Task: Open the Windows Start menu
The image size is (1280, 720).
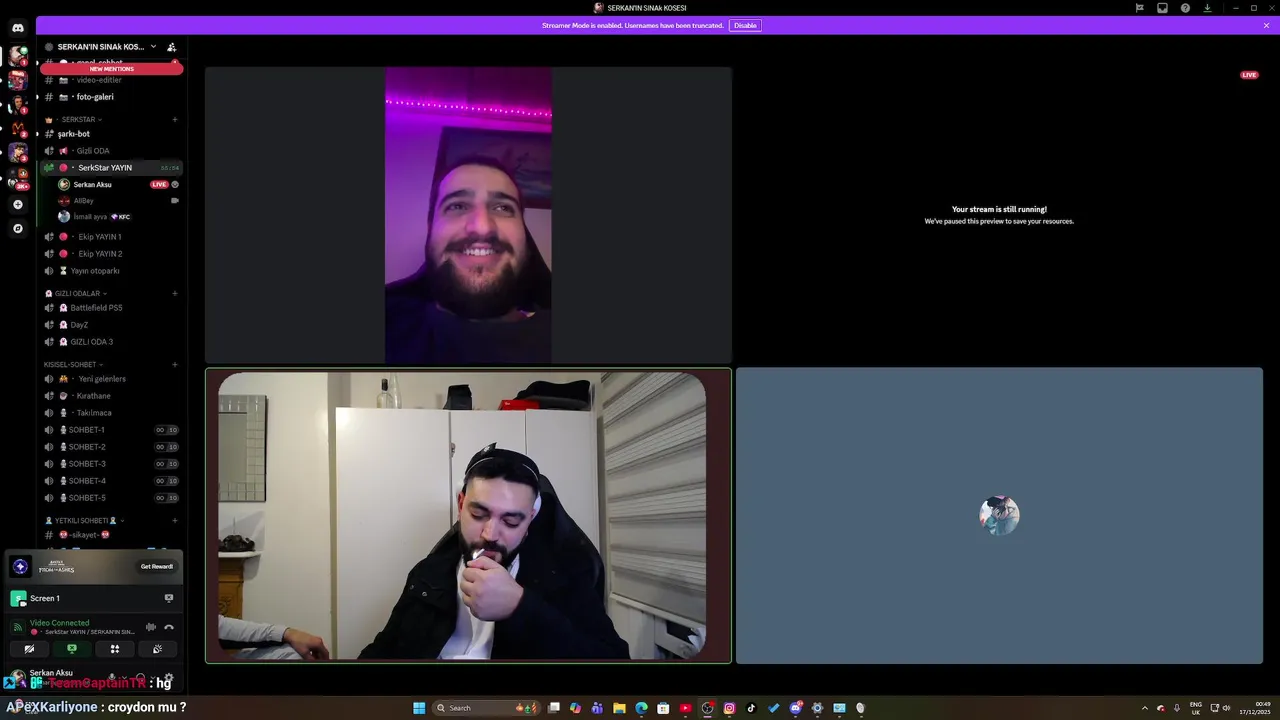Action: (419, 708)
